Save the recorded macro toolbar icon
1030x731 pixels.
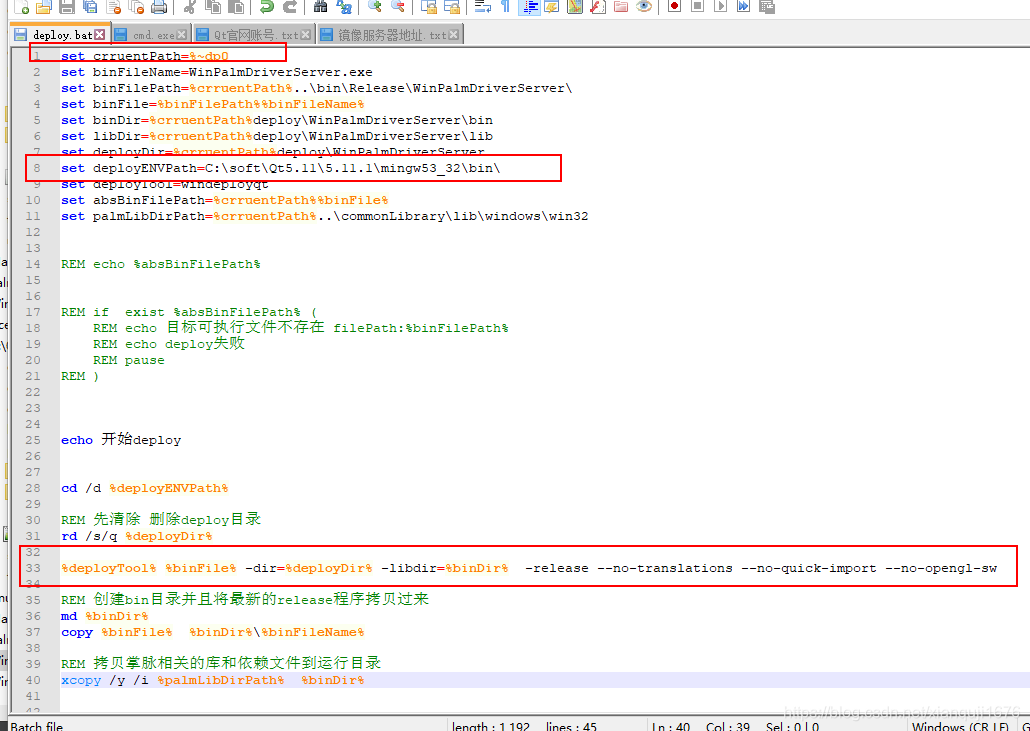click(767, 7)
